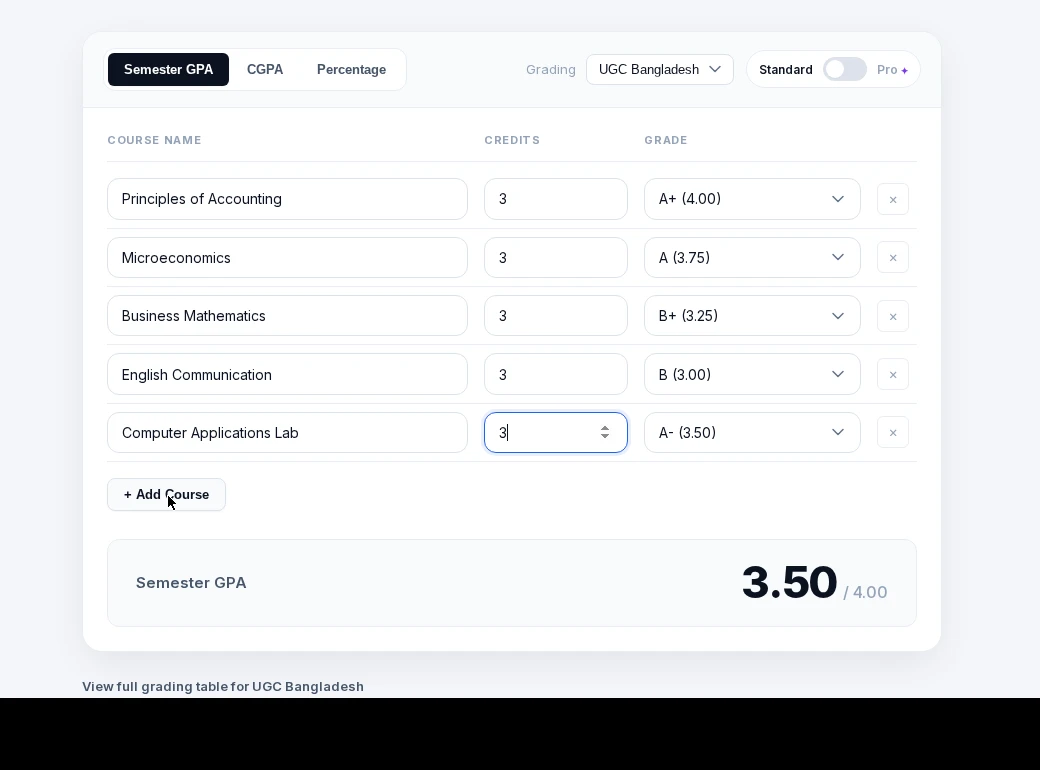Delete the English Communication row
The width and height of the screenshot is (1040, 770).
pyautogui.click(x=893, y=375)
